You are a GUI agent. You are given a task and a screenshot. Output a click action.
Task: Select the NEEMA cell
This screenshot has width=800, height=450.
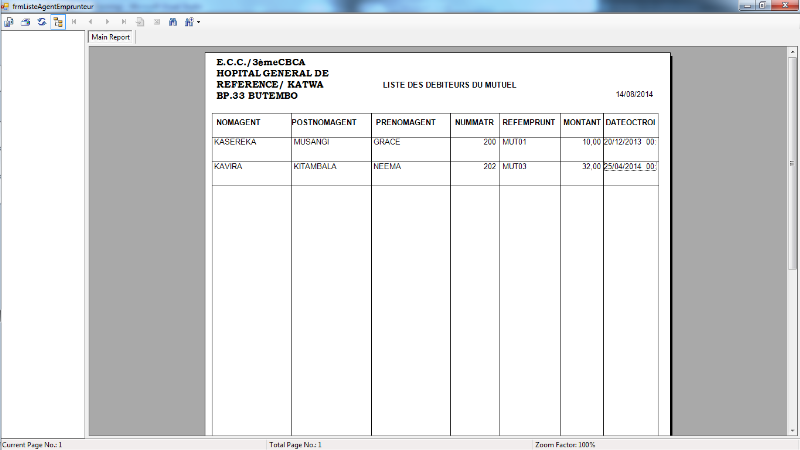pyautogui.click(x=387, y=166)
